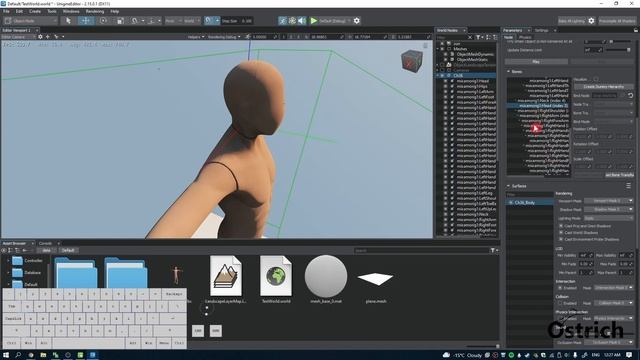The image size is (640, 360).
Task: Toggle visibility of ObjectMeshDynamic node
Action: pyautogui.click(x=446, y=54)
